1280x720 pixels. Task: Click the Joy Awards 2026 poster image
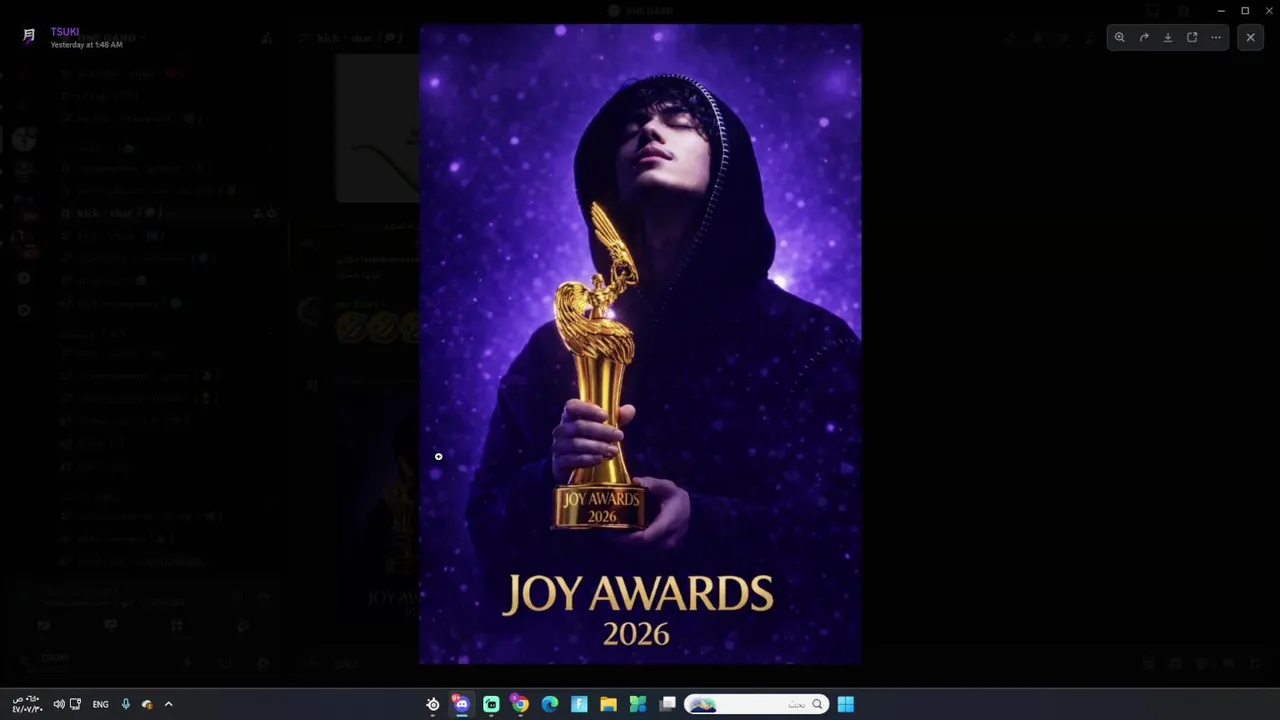tap(640, 344)
